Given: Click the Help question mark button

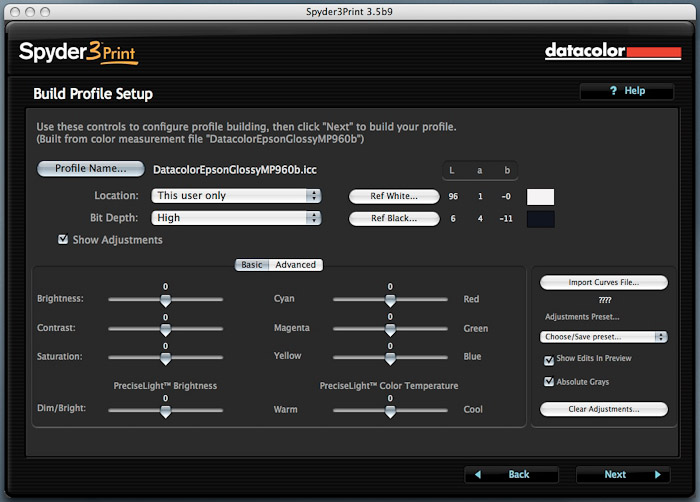Looking at the screenshot, I should (x=627, y=91).
